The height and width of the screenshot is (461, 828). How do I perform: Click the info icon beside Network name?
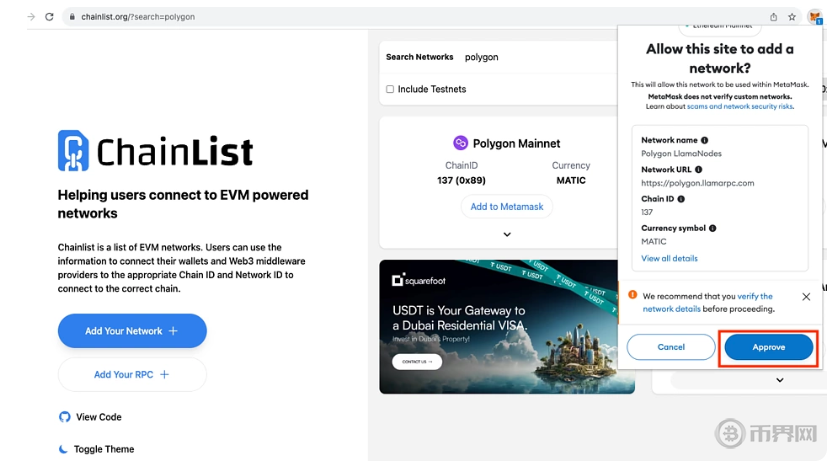tap(705, 141)
